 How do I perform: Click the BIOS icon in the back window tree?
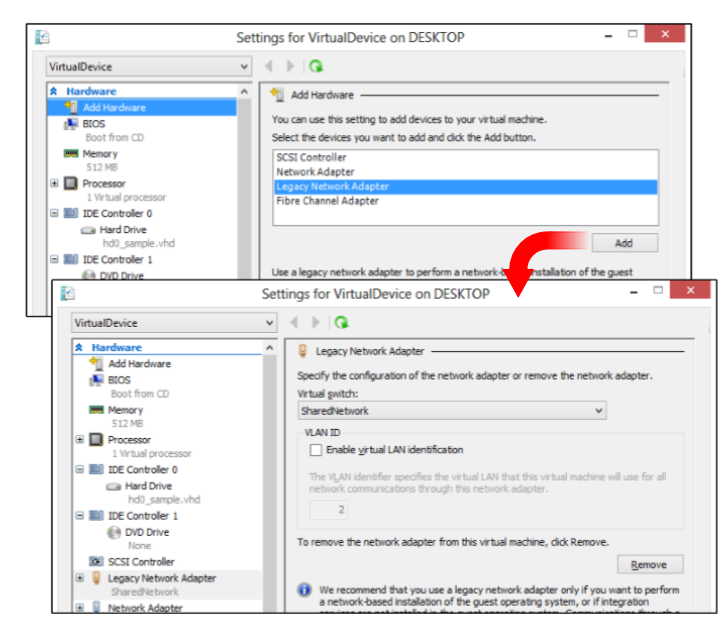(71, 124)
